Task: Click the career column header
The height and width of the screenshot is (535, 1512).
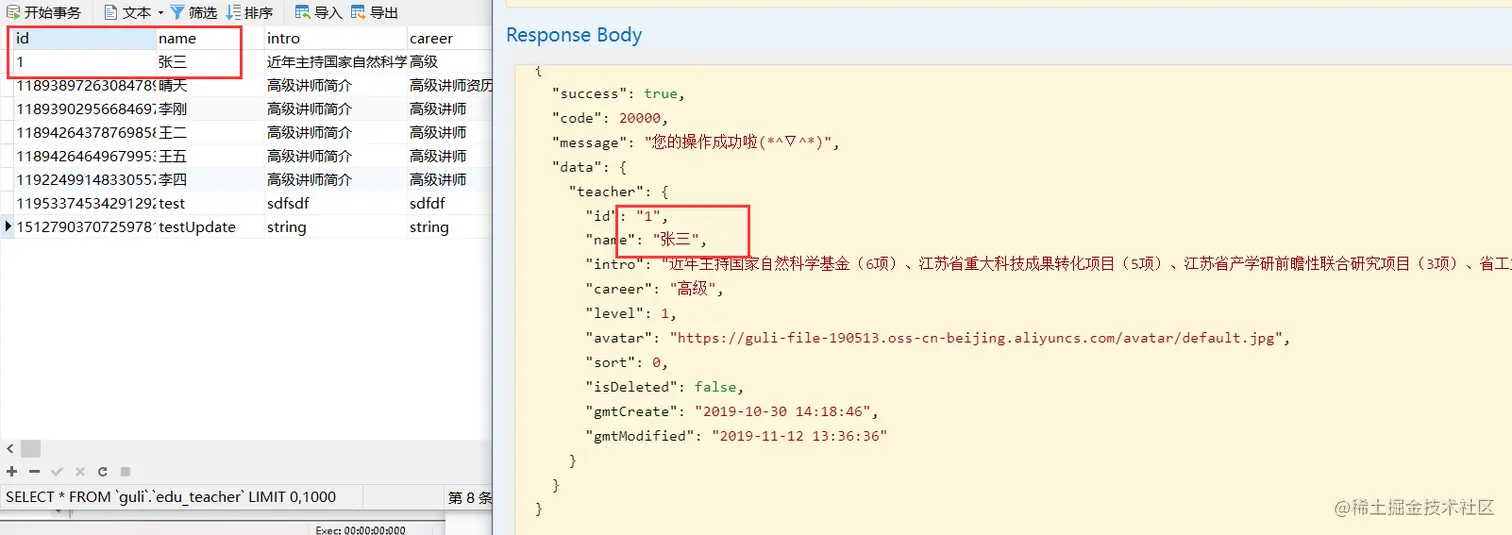Action: point(449,38)
